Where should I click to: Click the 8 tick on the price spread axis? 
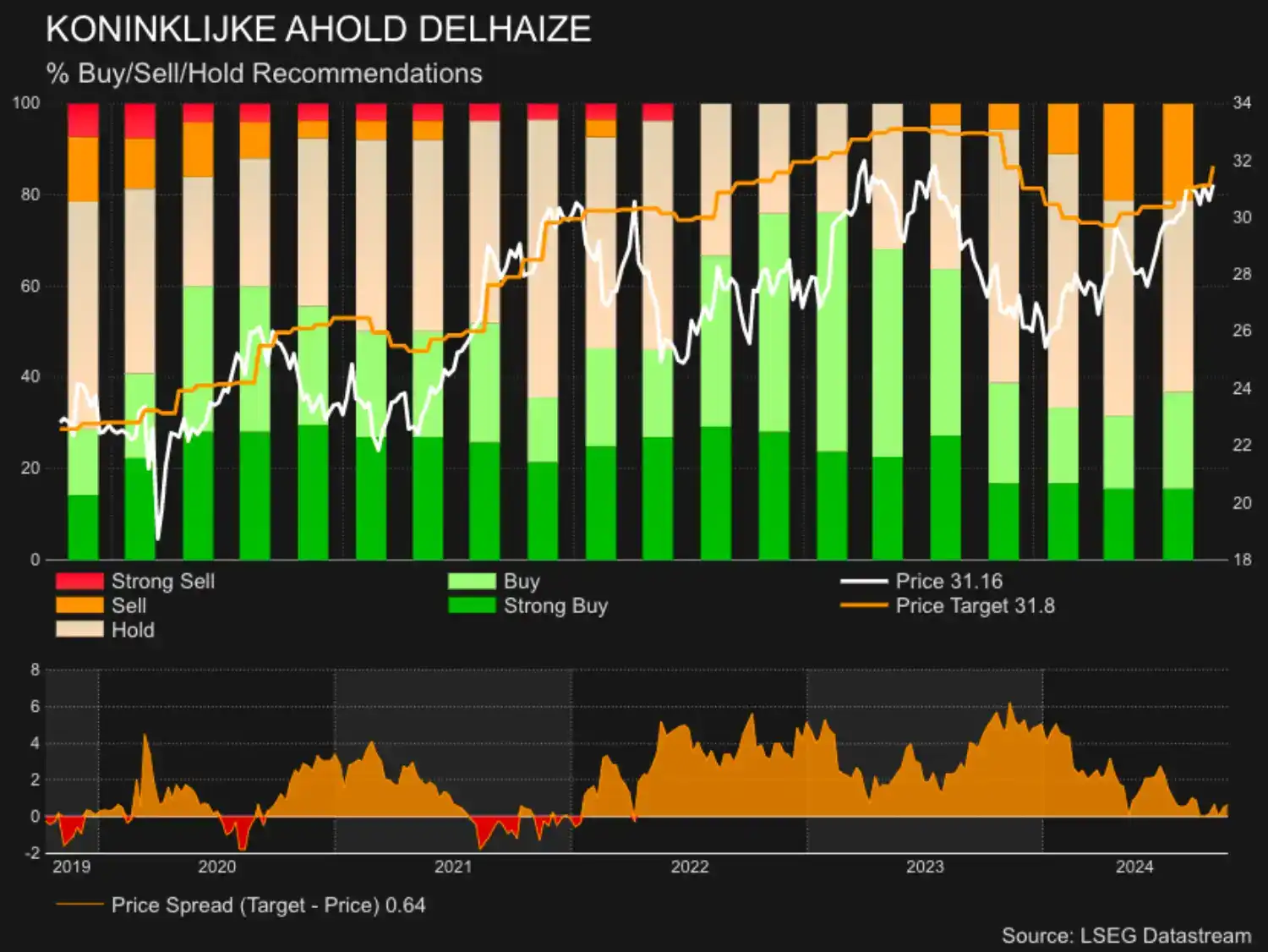click(x=36, y=670)
